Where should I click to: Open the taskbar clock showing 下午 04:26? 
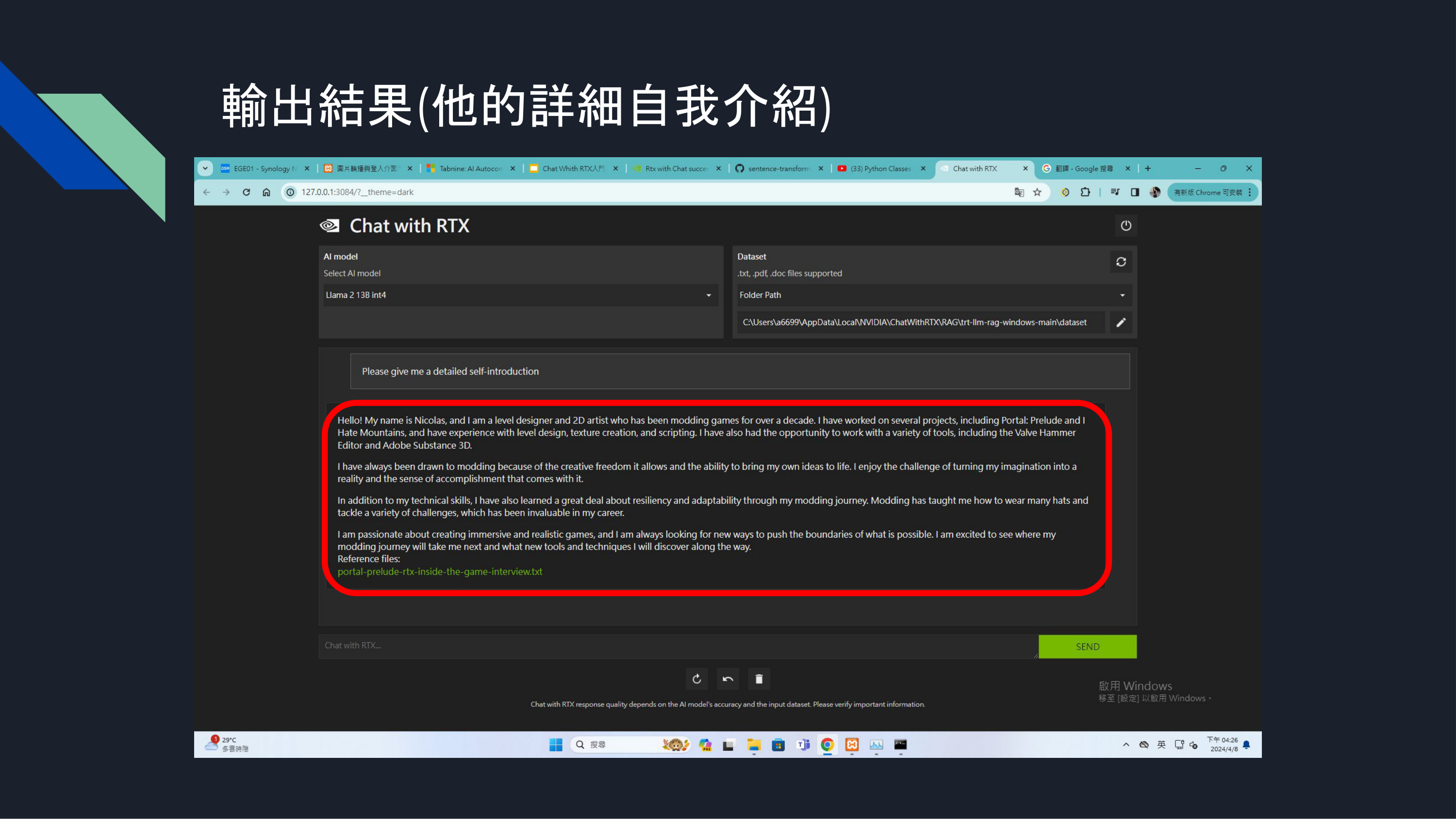point(1222,744)
